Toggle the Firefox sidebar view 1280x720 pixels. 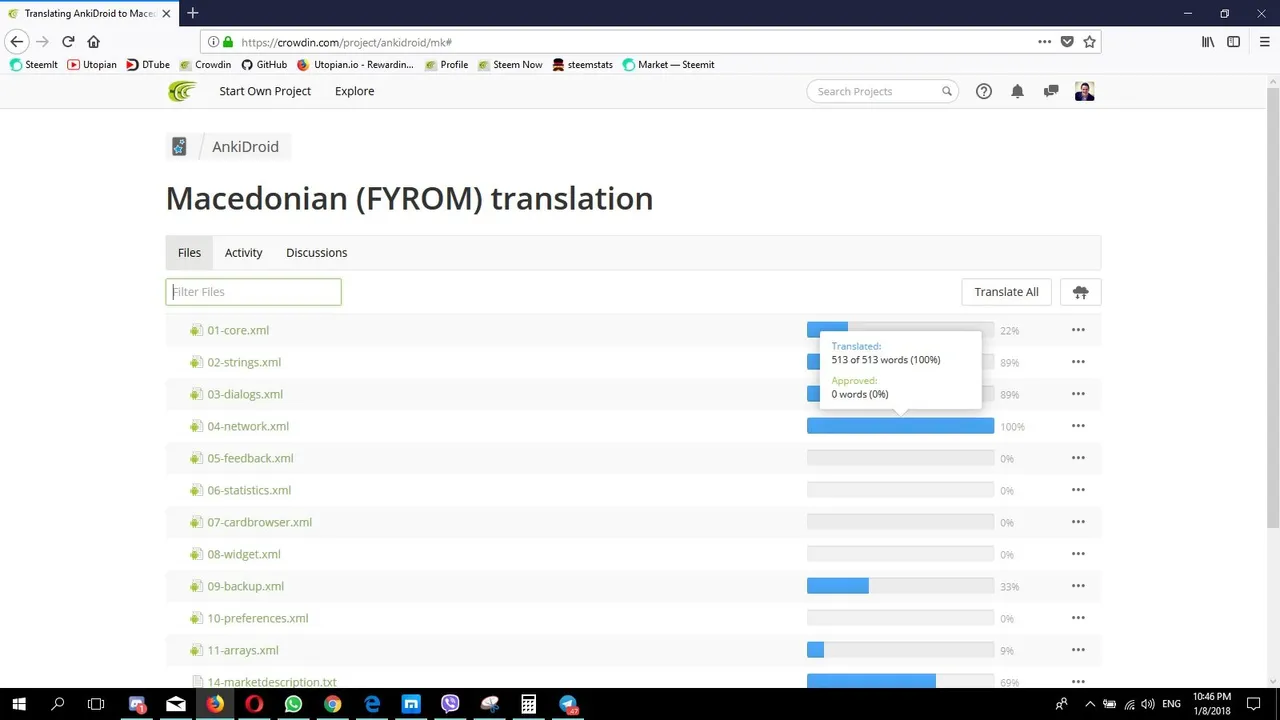(x=1234, y=42)
